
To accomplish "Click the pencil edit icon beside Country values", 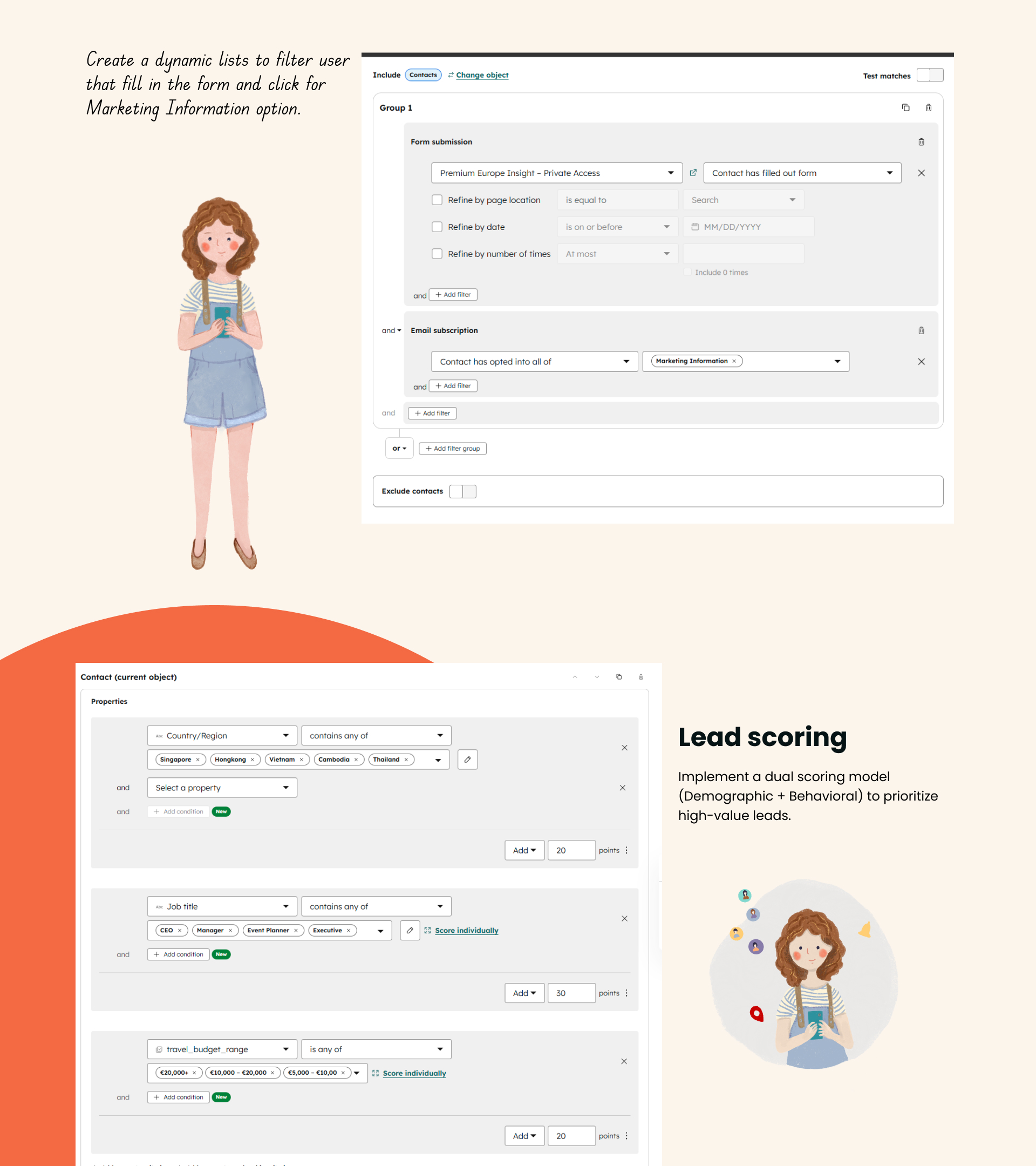I will pyautogui.click(x=467, y=760).
